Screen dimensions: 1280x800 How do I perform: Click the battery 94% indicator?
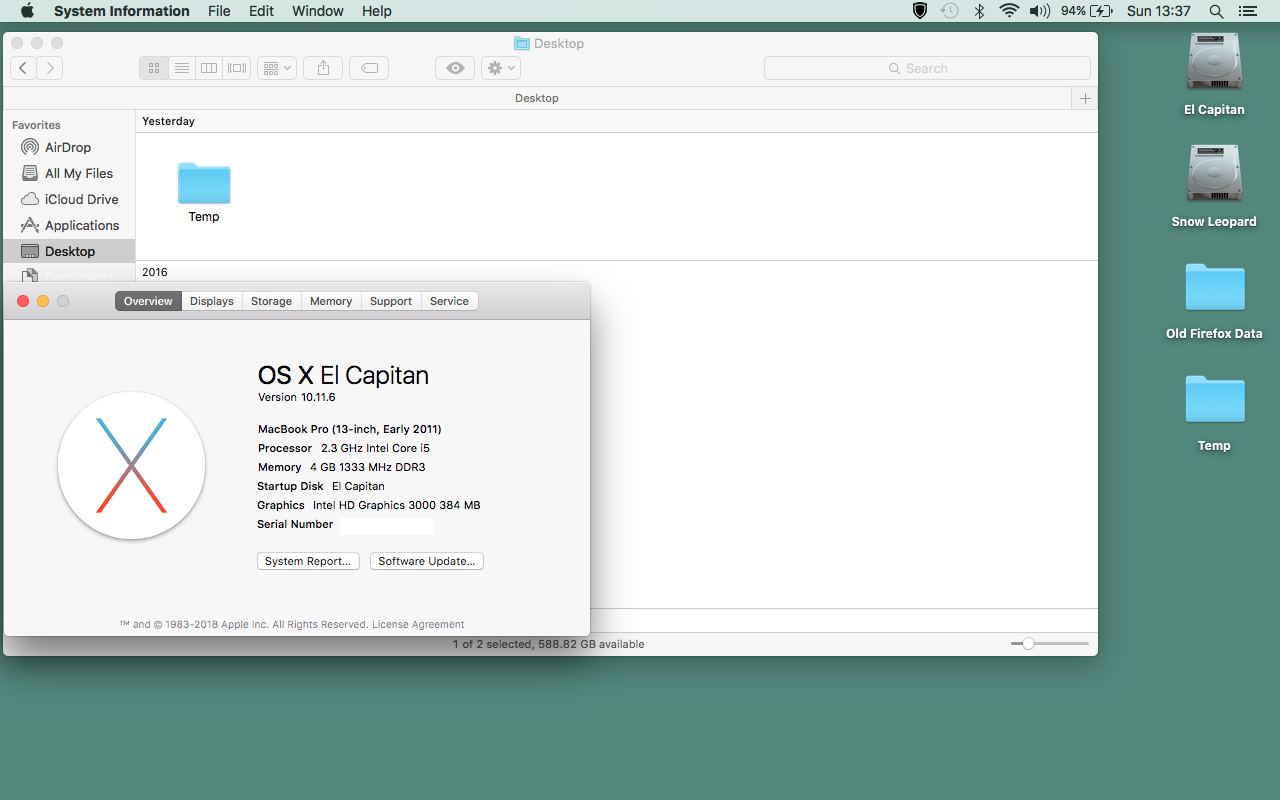(x=1087, y=11)
